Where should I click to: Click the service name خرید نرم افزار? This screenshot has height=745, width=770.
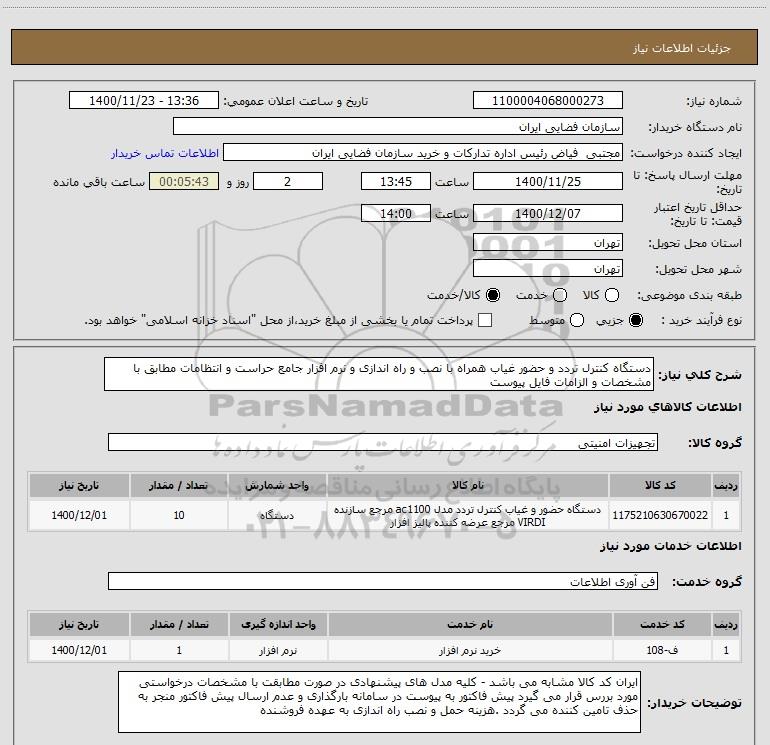tap(470, 650)
